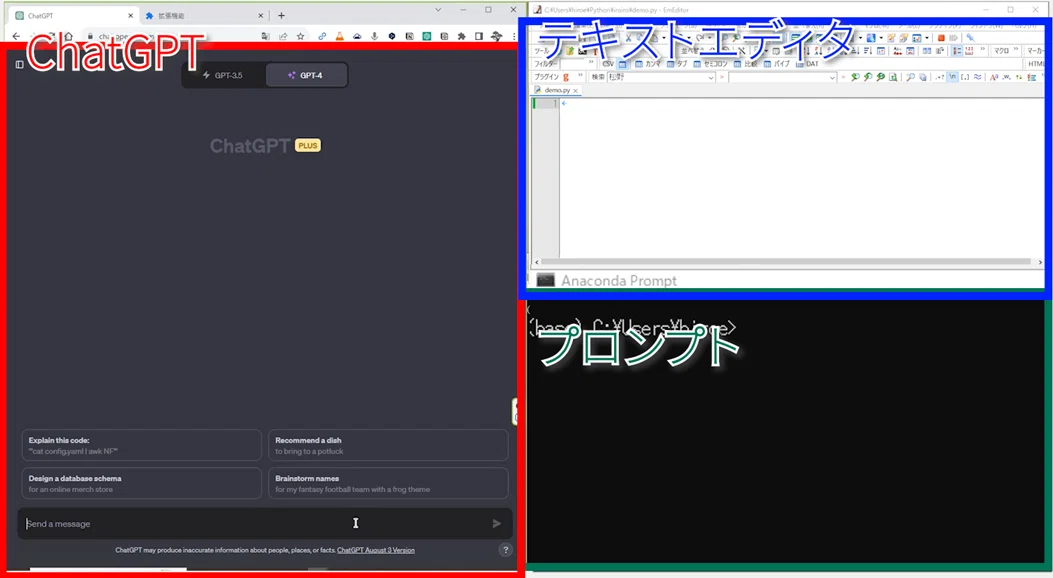Click the 'Explain this code' suggestion card
The image size is (1053, 578).
141,446
